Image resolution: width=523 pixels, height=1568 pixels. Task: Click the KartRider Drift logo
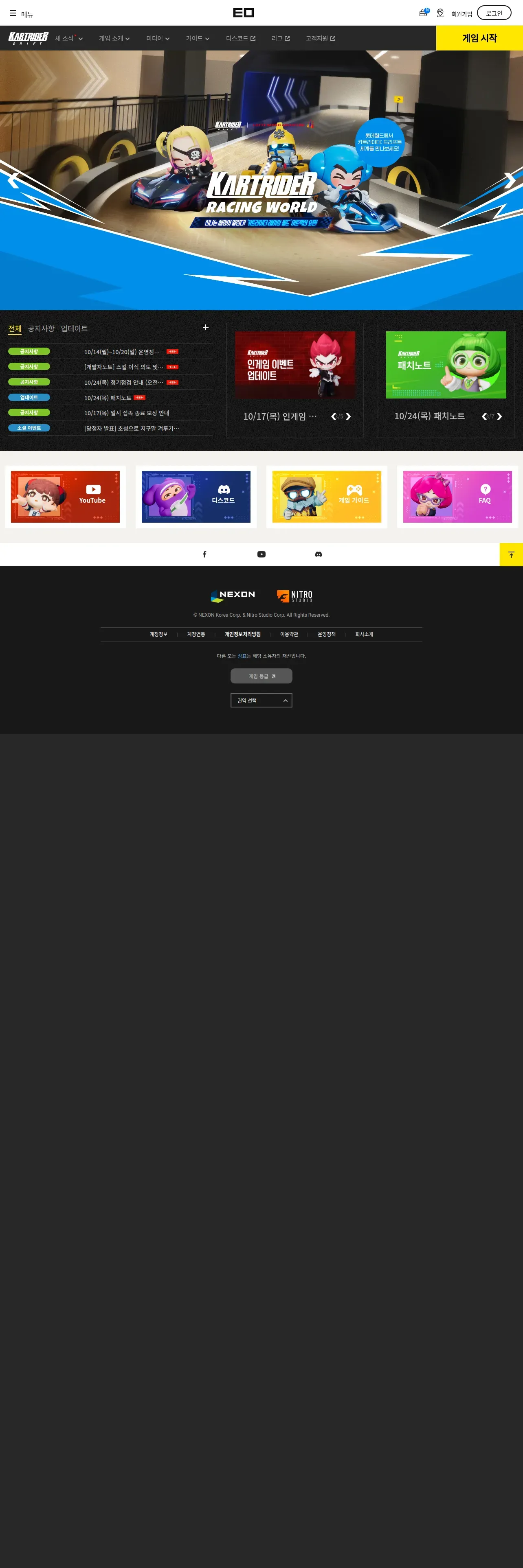(29, 38)
